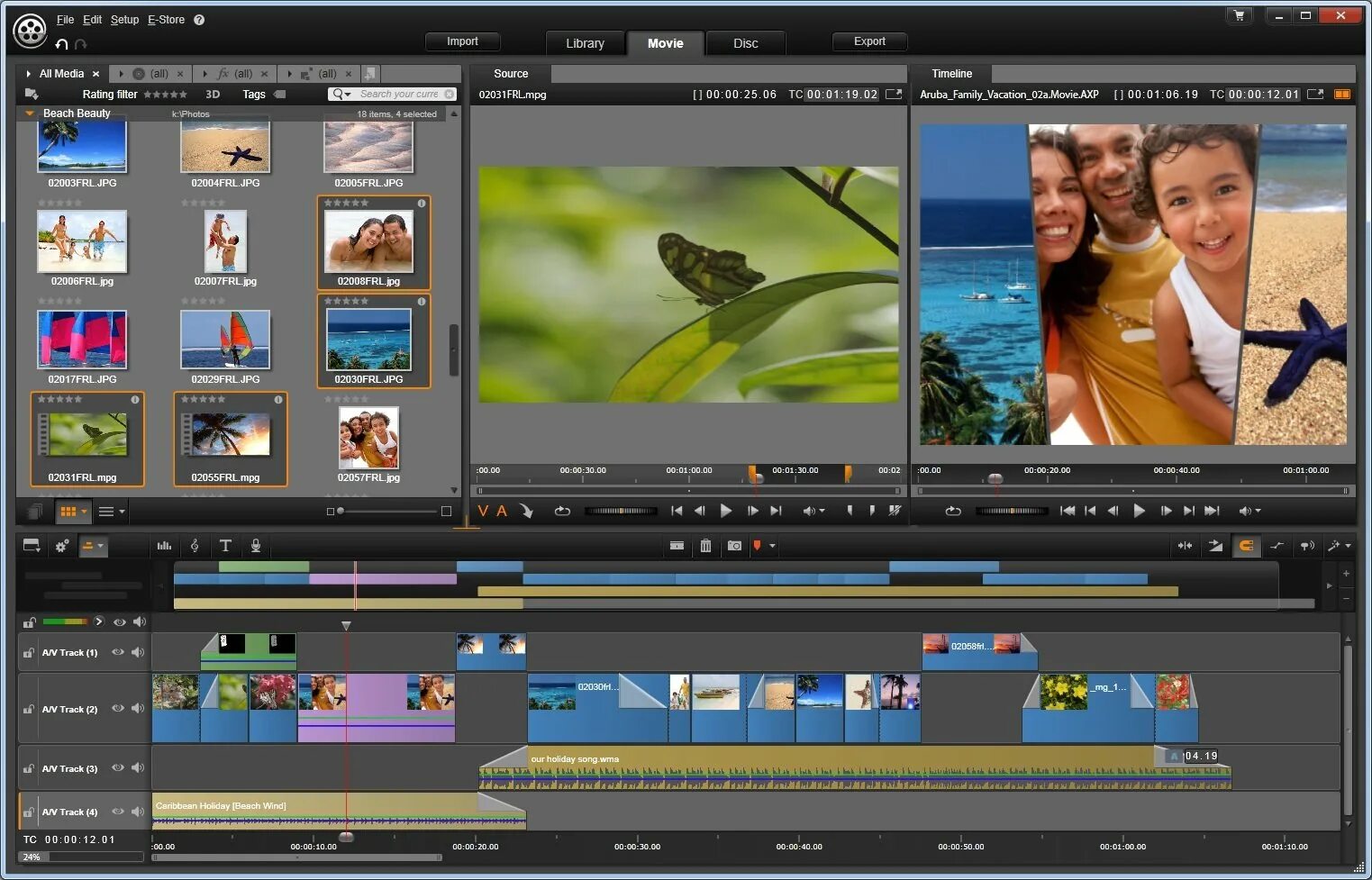Open the title creator (T) tool
Screen dimensions: 1372x880
pyautogui.click(x=225, y=546)
